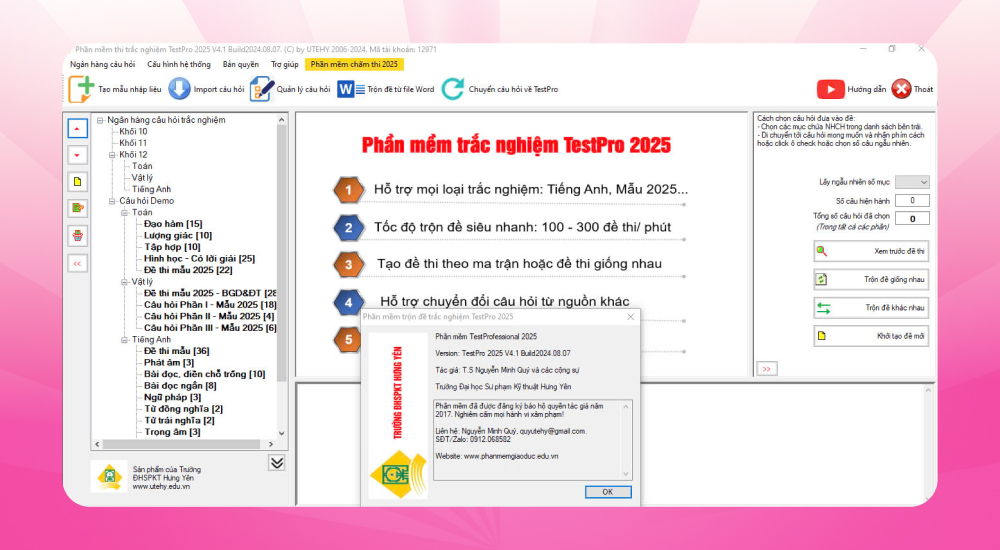Click the Chuyển câu hỏi về TestPro refresh icon
This screenshot has width=1000, height=550.
click(452, 89)
